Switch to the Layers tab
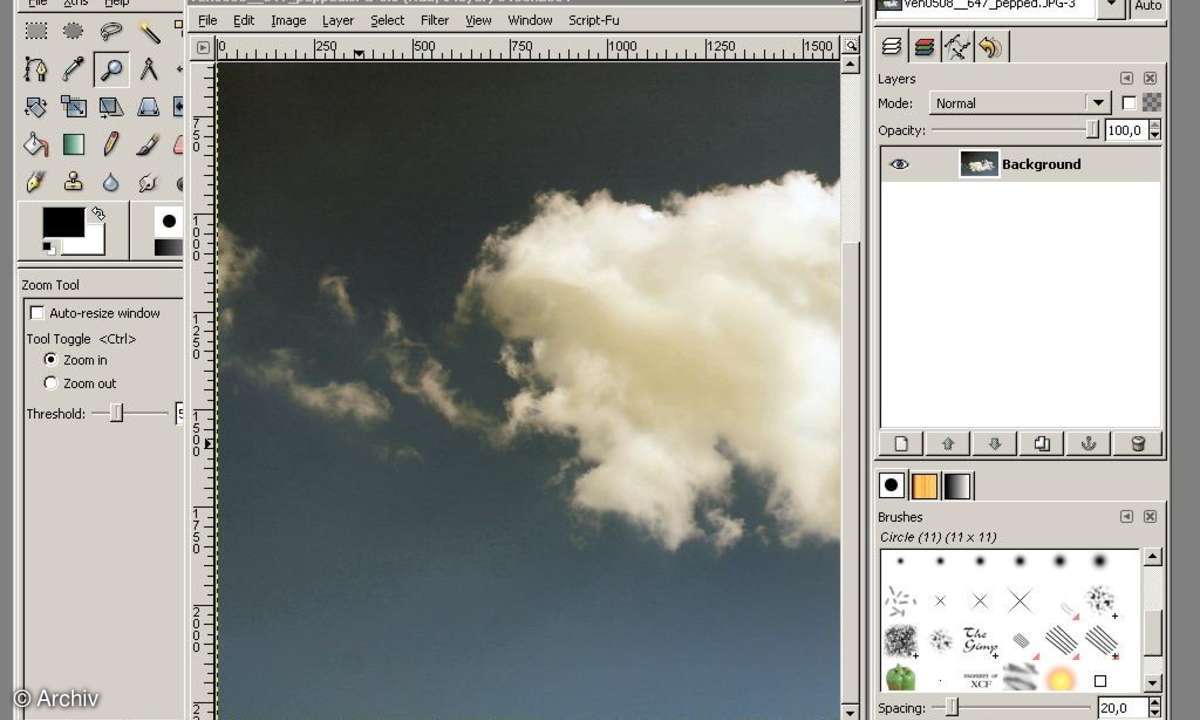The image size is (1200, 720). point(892,46)
